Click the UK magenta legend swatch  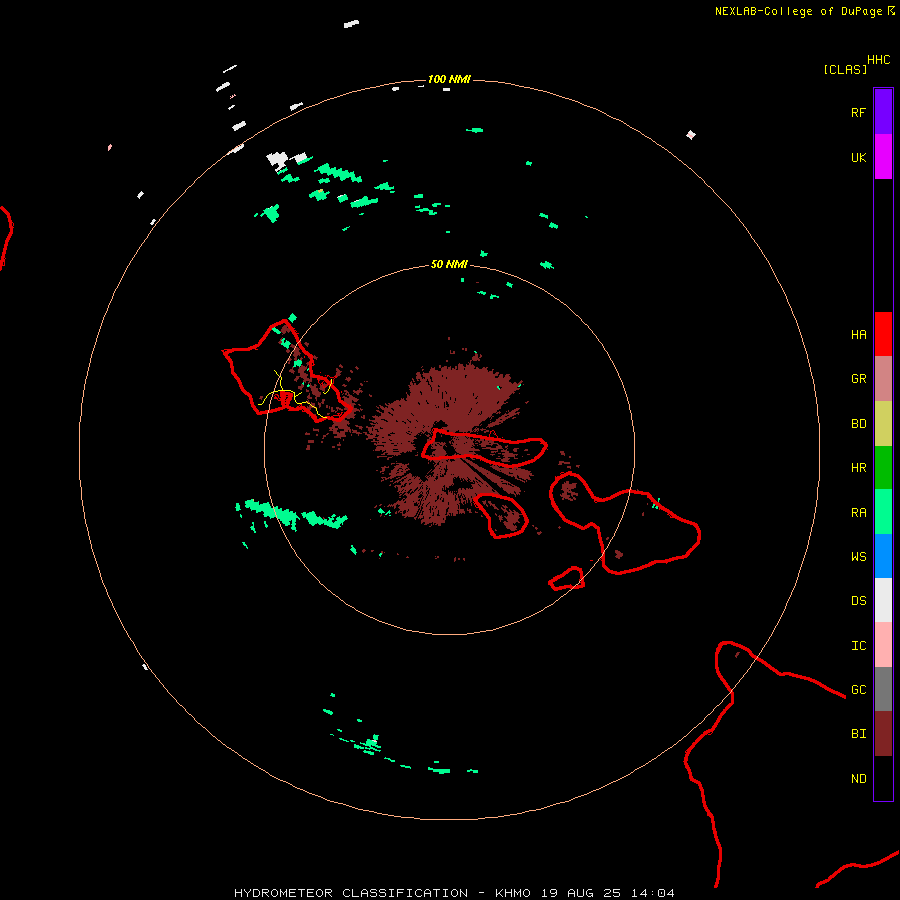pyautogui.click(x=883, y=157)
